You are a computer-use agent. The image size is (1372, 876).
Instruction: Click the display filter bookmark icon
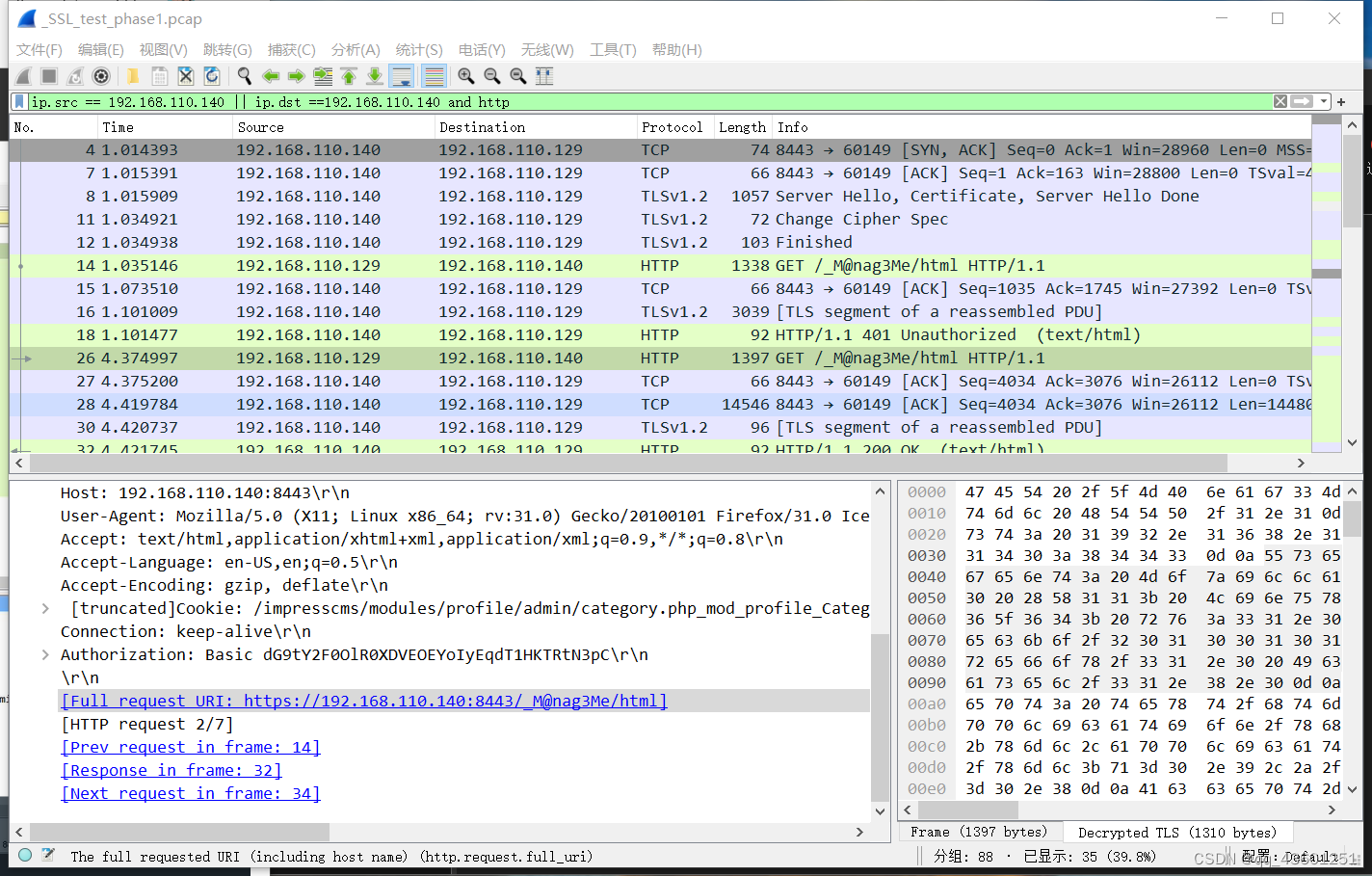click(x=19, y=101)
